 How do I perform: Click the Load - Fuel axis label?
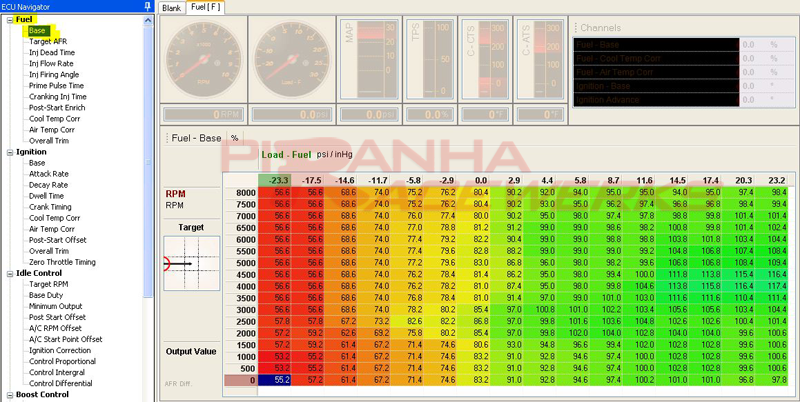coord(286,155)
